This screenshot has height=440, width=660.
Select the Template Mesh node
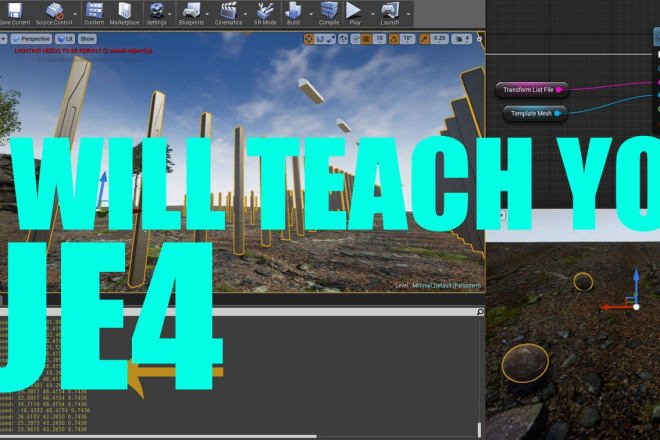click(535, 113)
